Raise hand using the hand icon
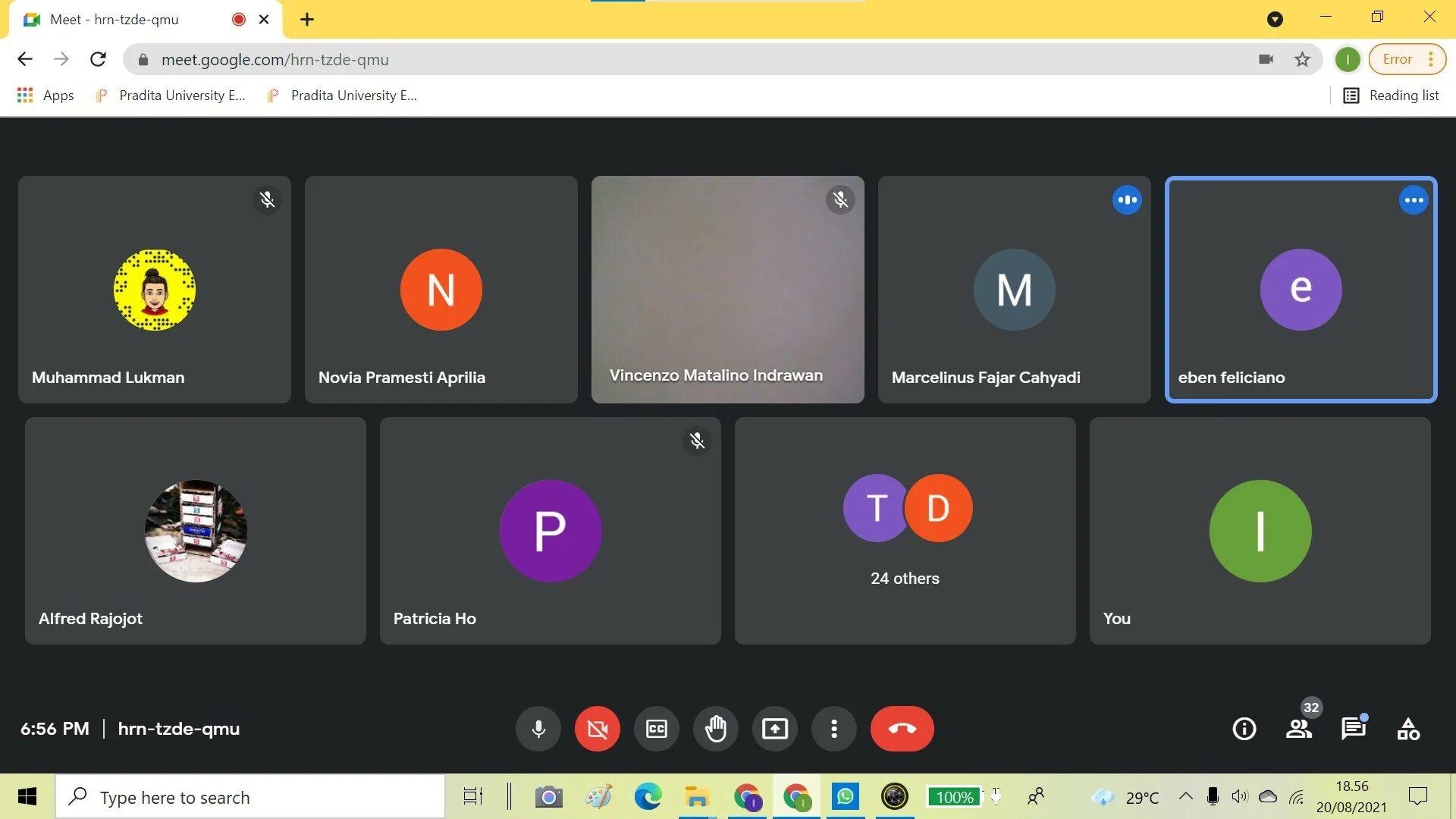Image resolution: width=1456 pixels, height=819 pixels. (716, 729)
